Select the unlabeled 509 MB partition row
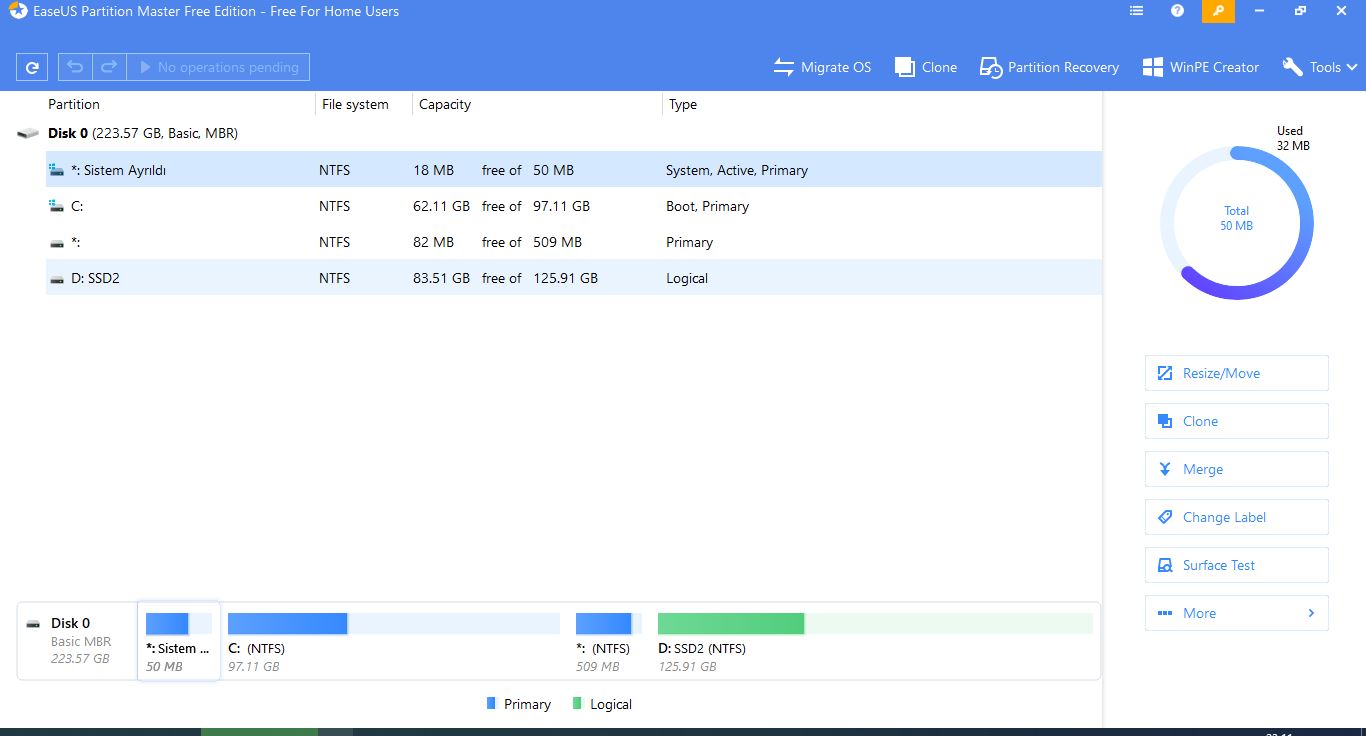Screen dimensions: 1366x736 [574, 242]
